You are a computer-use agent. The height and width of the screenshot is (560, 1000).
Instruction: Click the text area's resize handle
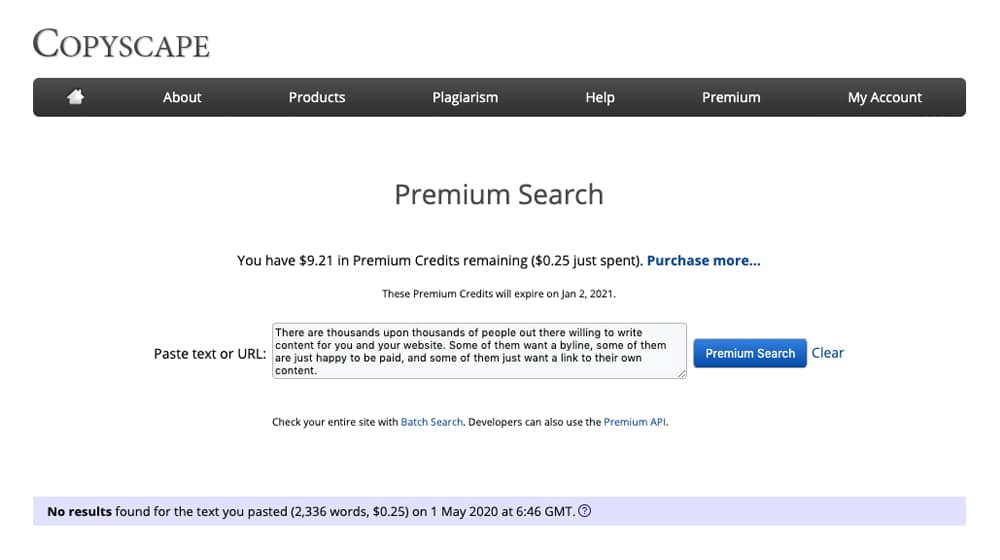[x=683, y=374]
